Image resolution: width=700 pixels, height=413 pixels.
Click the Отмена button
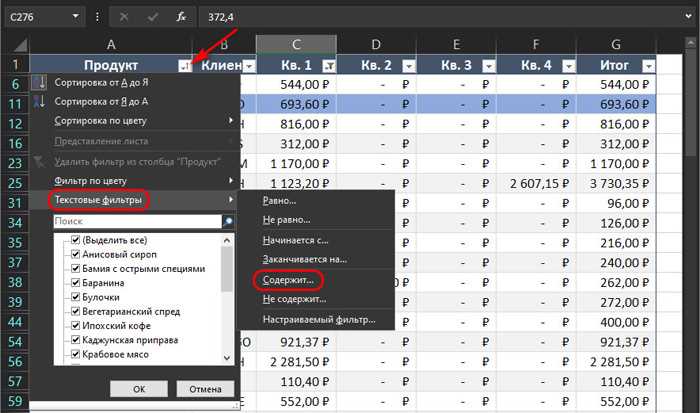point(205,389)
